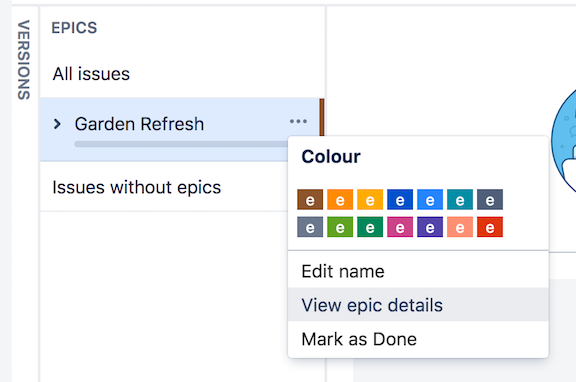Choose the dark green epic colour swatch
The height and width of the screenshot is (382, 576).
coord(370,227)
